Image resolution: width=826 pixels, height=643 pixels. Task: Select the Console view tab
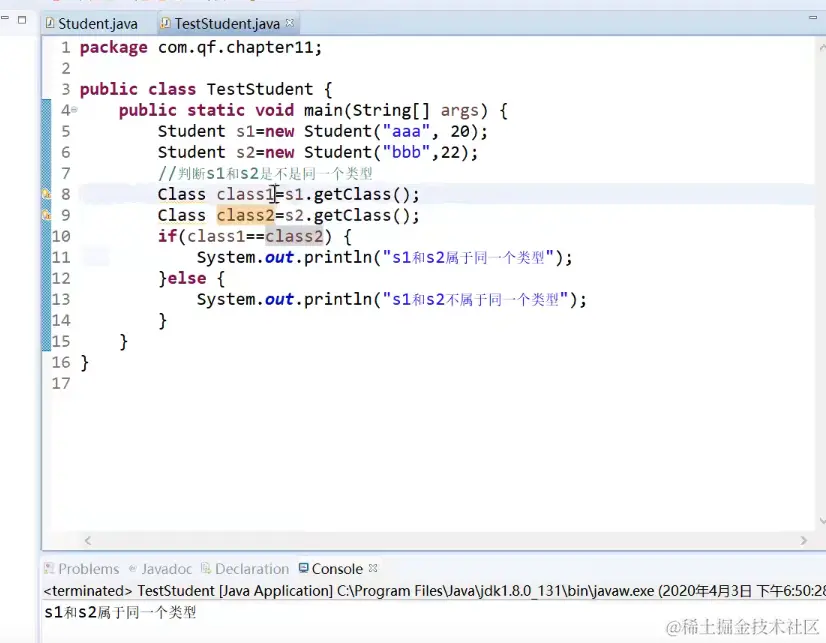tap(331, 569)
